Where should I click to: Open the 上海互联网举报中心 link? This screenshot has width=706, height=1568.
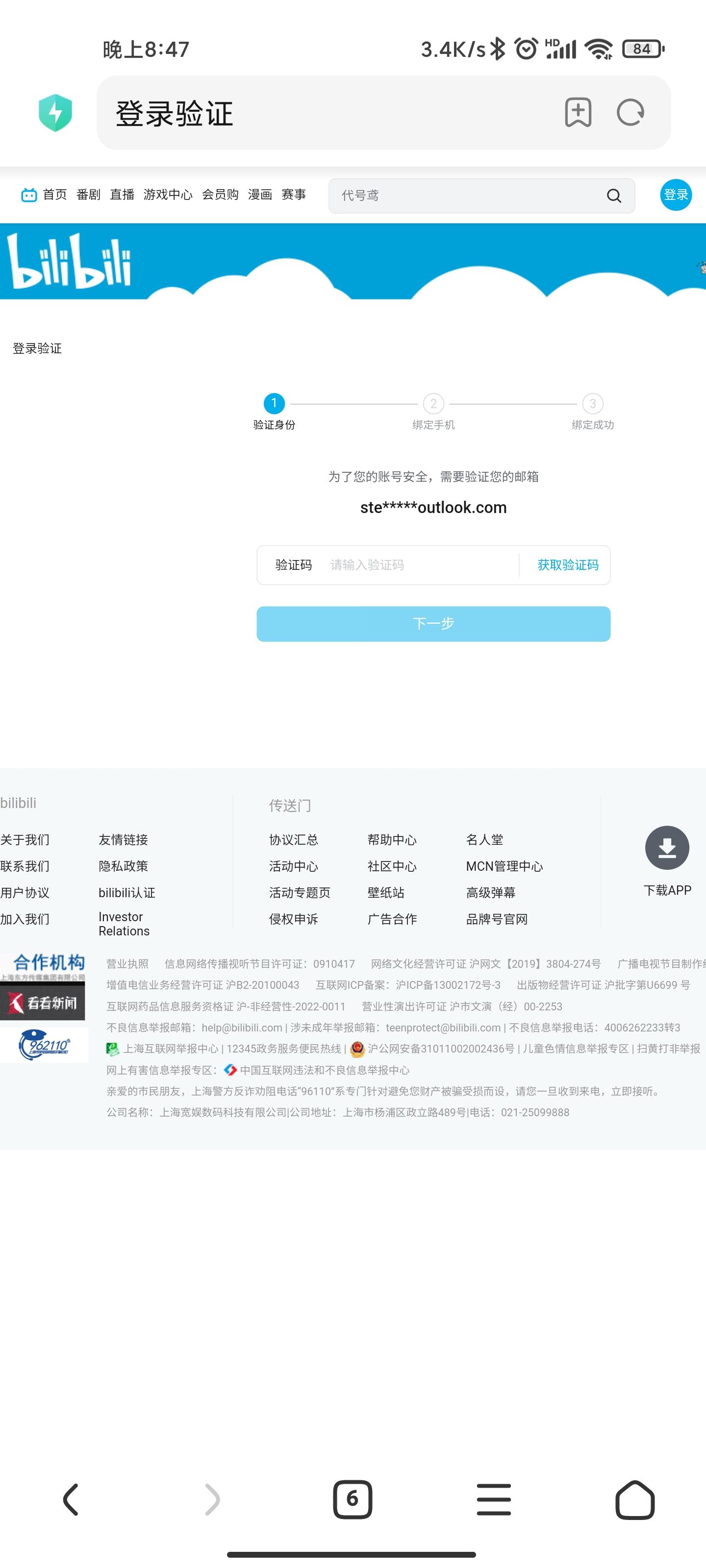pos(171,1049)
